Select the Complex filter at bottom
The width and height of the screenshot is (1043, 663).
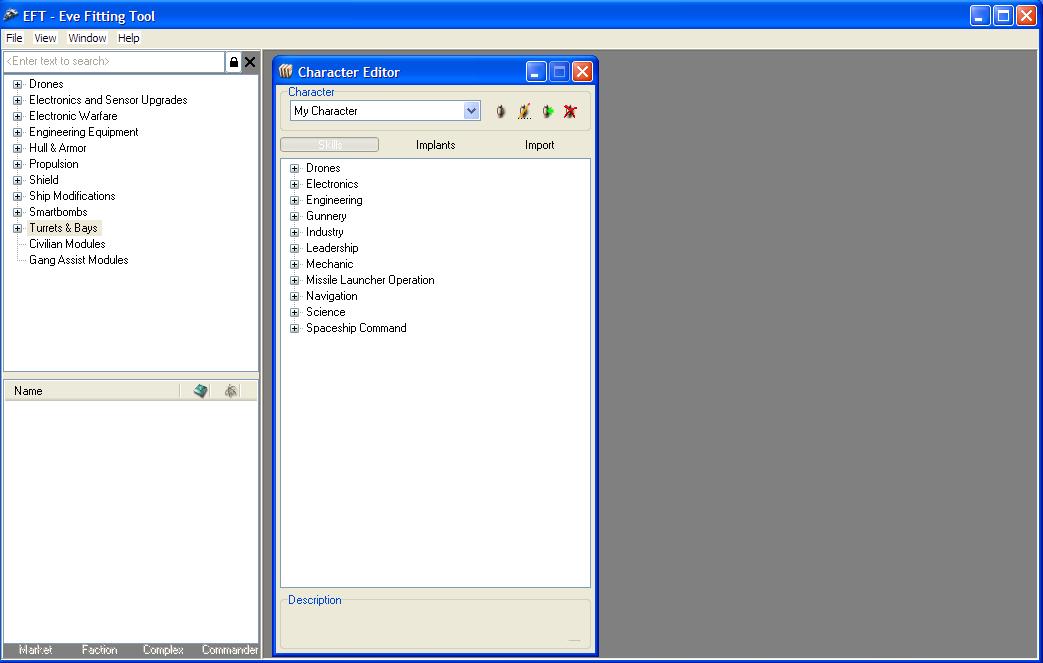[163, 650]
